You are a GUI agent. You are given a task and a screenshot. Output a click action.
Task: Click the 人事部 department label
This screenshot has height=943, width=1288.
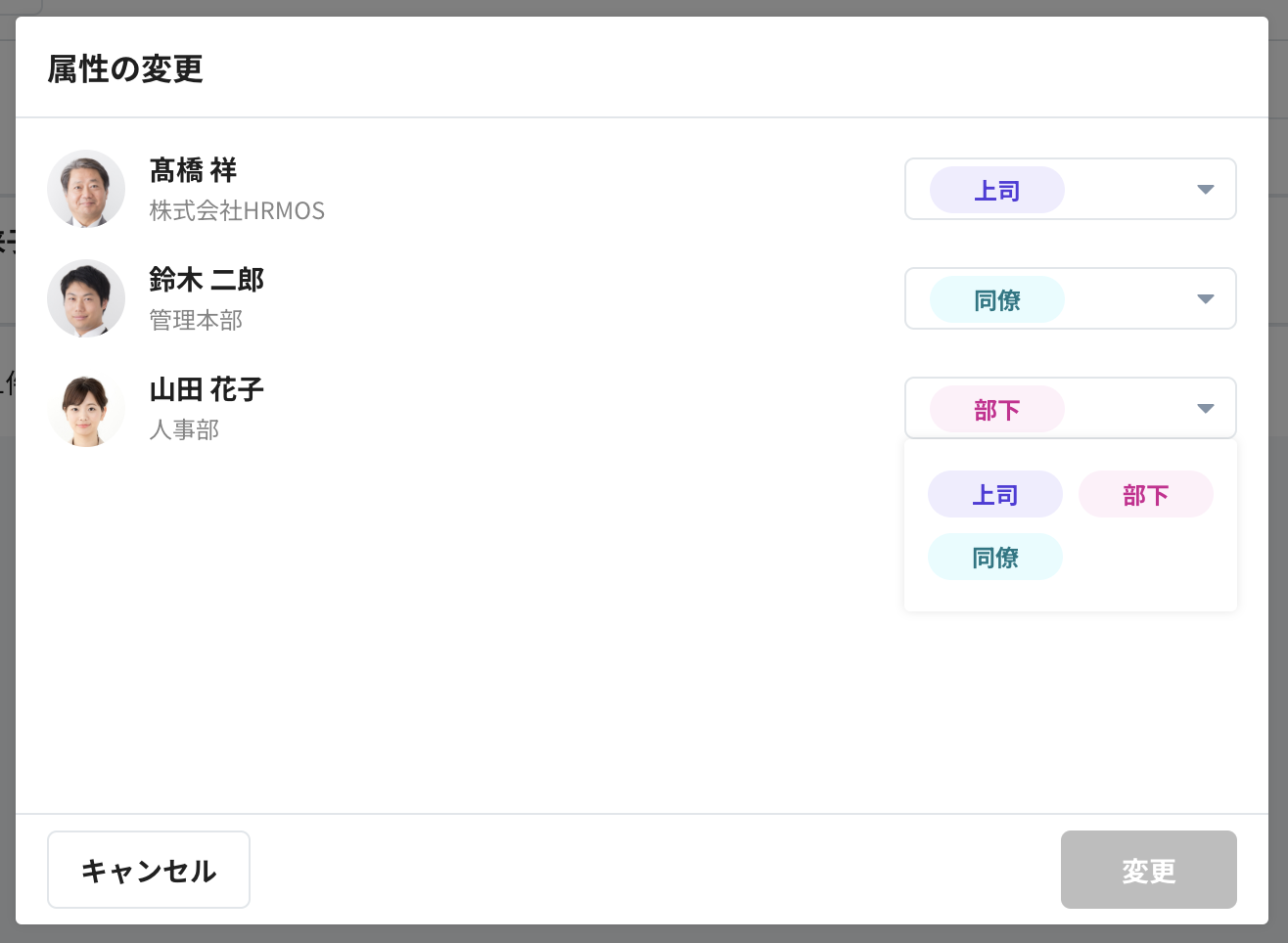(x=184, y=429)
